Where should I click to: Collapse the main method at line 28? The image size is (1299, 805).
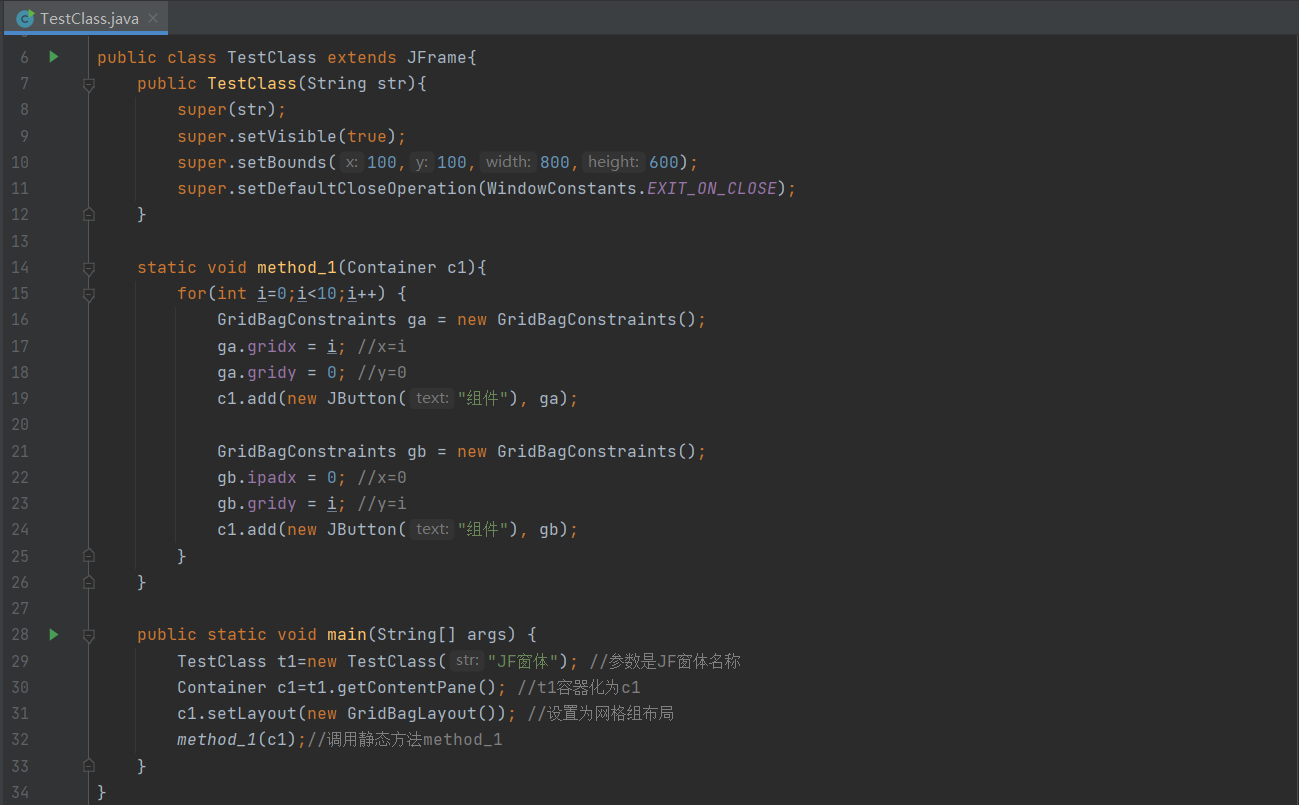[x=89, y=634]
